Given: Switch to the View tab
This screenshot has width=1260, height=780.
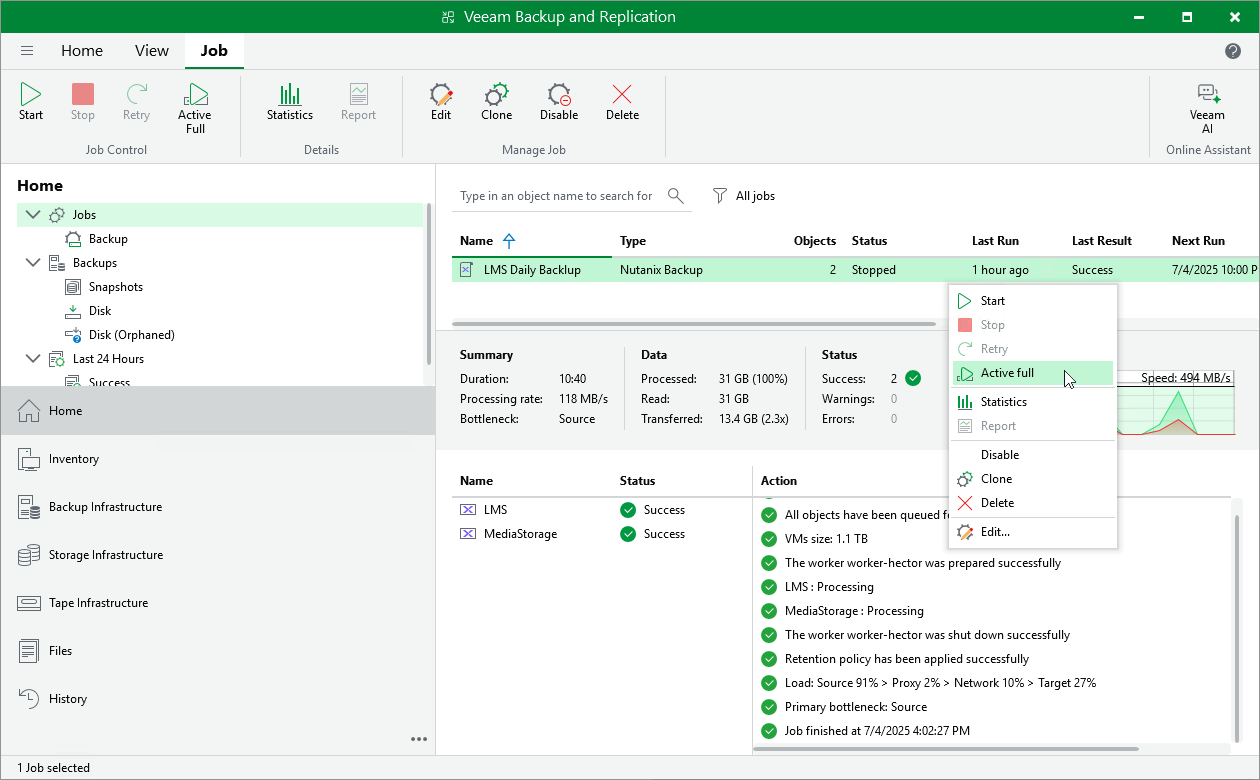Looking at the screenshot, I should point(152,51).
